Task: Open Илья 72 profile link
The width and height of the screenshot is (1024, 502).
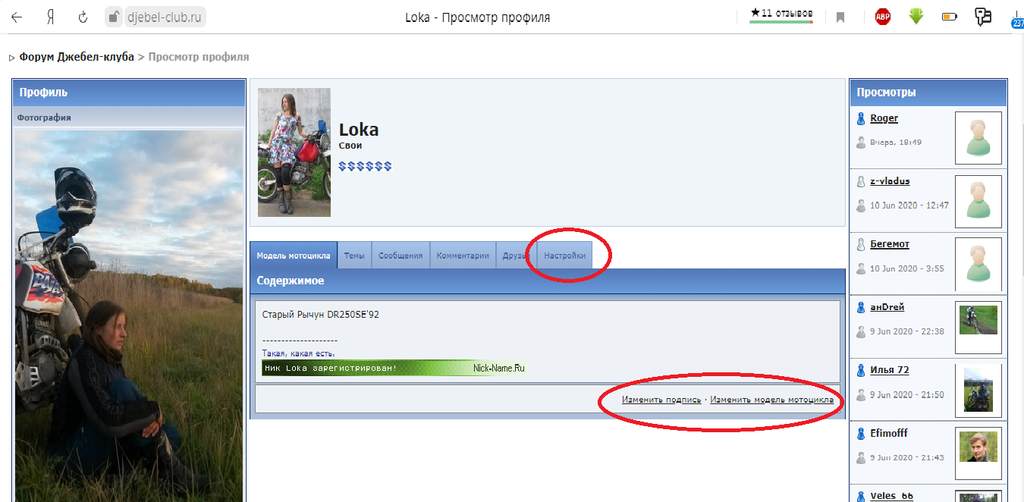Action: (x=889, y=369)
